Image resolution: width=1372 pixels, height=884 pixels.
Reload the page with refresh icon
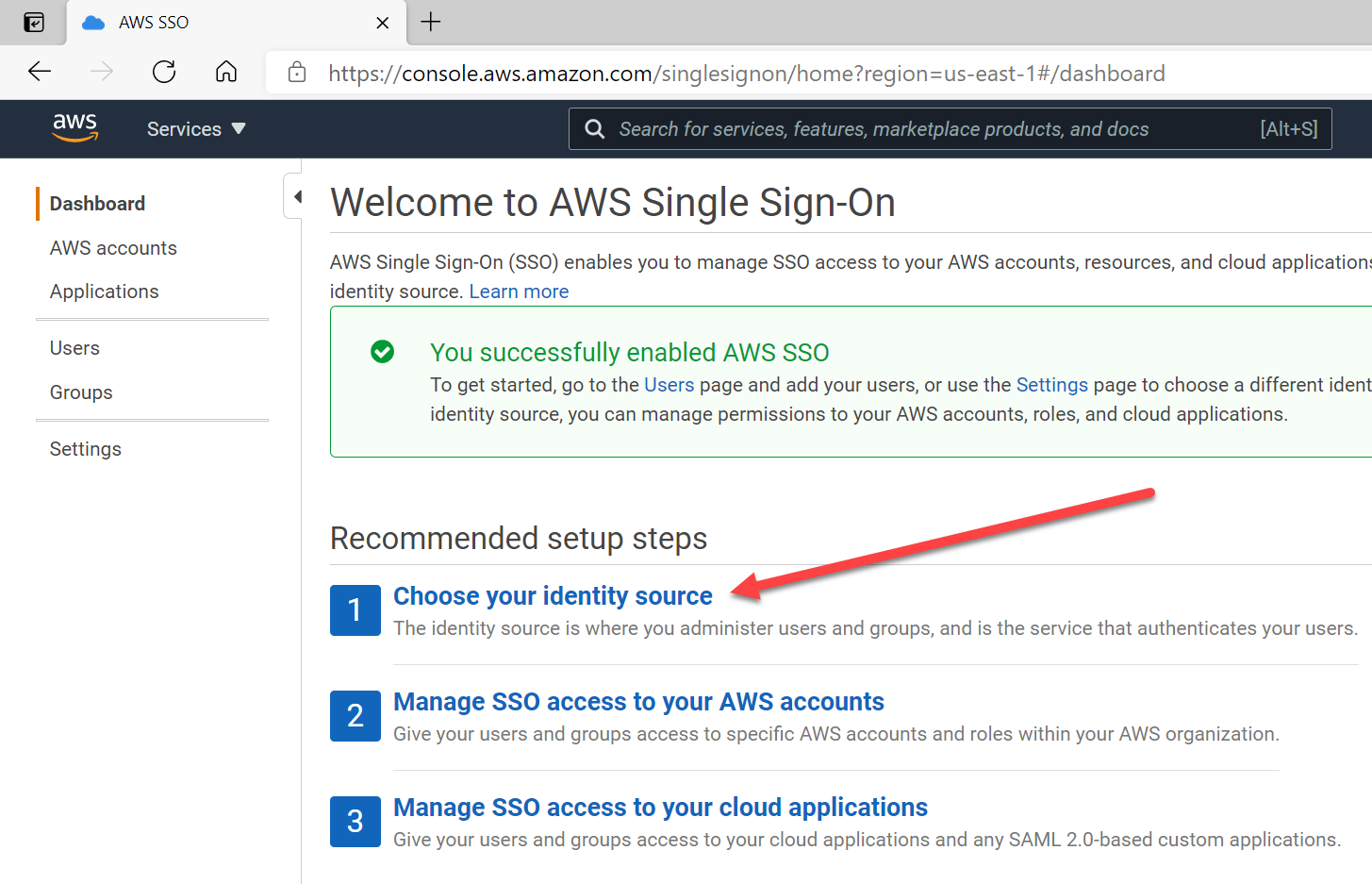pyautogui.click(x=164, y=72)
